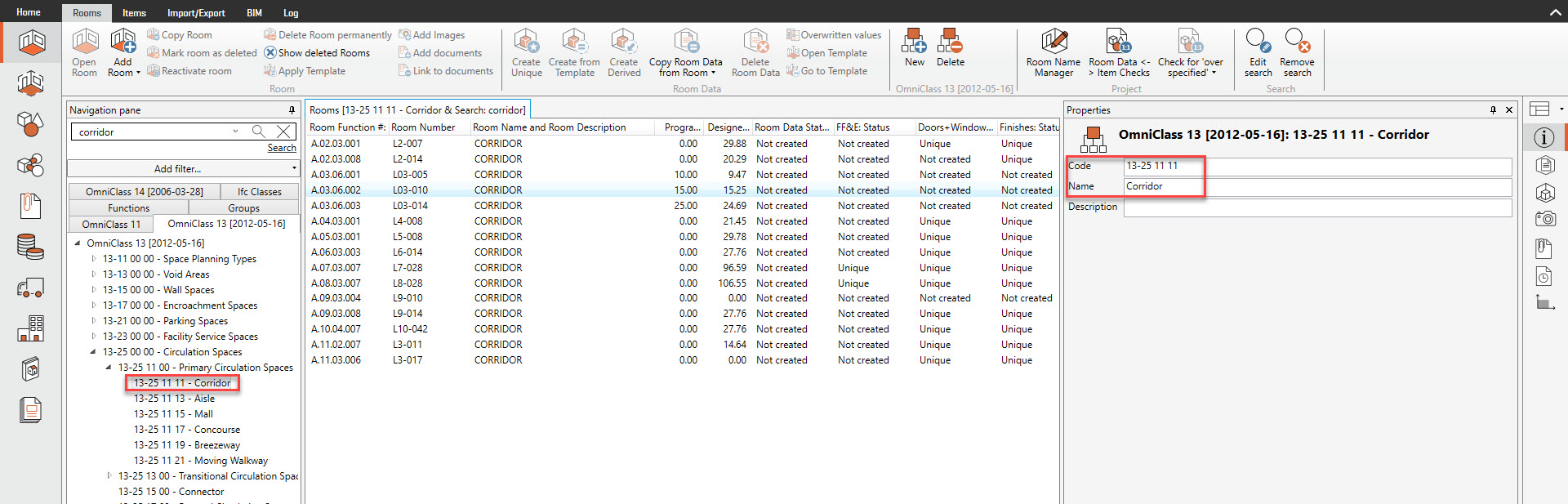Screen dimensions: 1568x504
Task: Open the Add filter dropdown
Action: (x=184, y=168)
